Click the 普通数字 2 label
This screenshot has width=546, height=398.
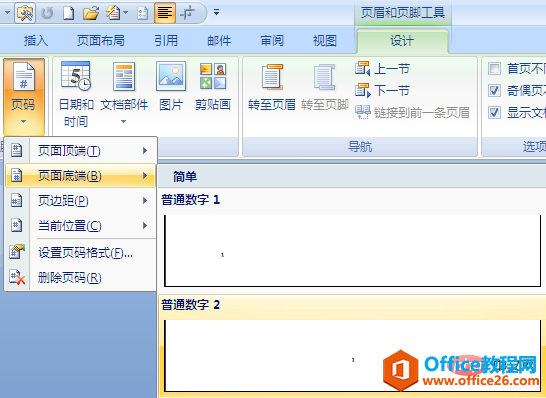pyautogui.click(x=190, y=305)
